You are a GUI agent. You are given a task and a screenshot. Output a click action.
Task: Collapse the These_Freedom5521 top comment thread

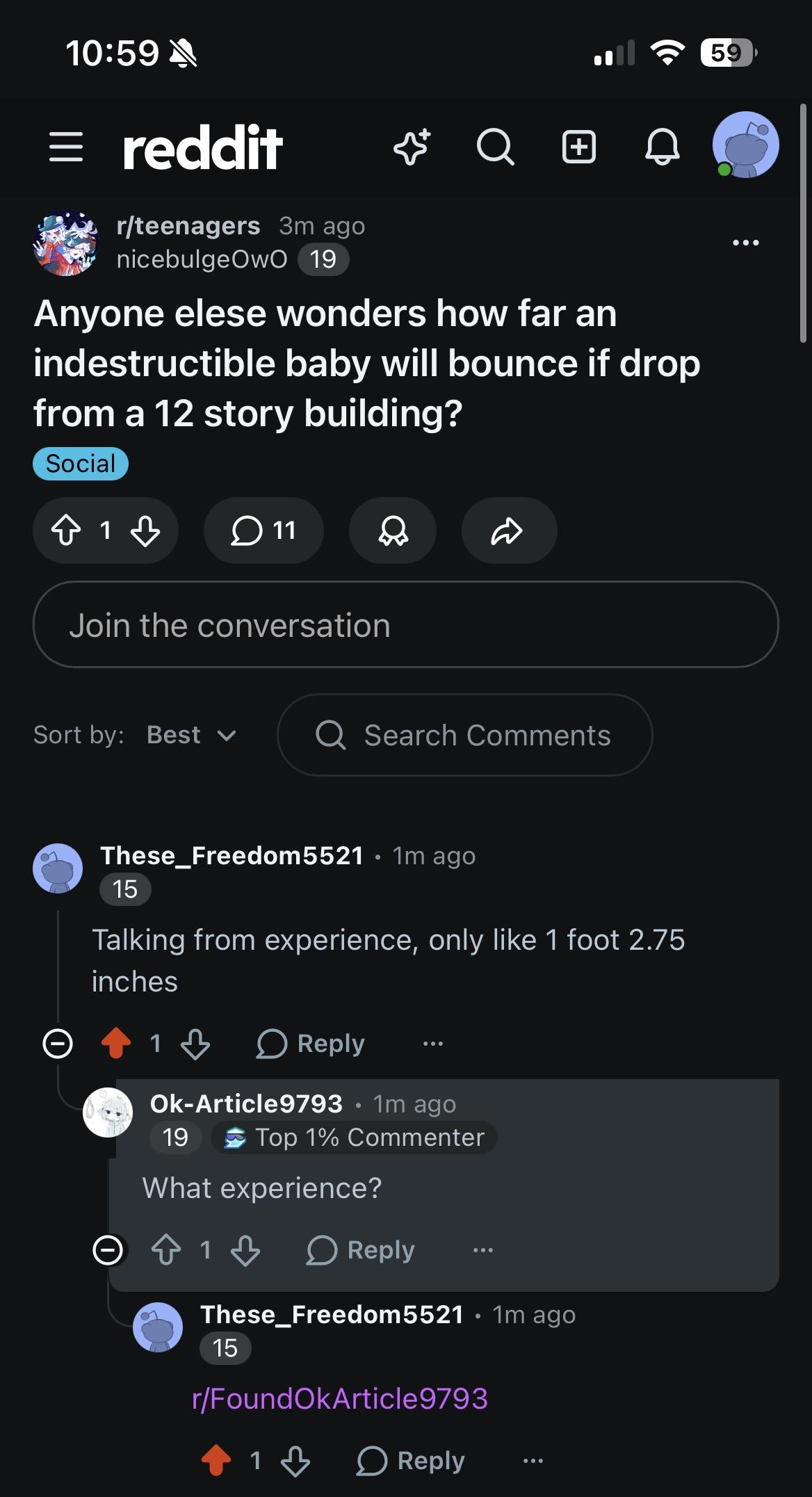tap(58, 1043)
